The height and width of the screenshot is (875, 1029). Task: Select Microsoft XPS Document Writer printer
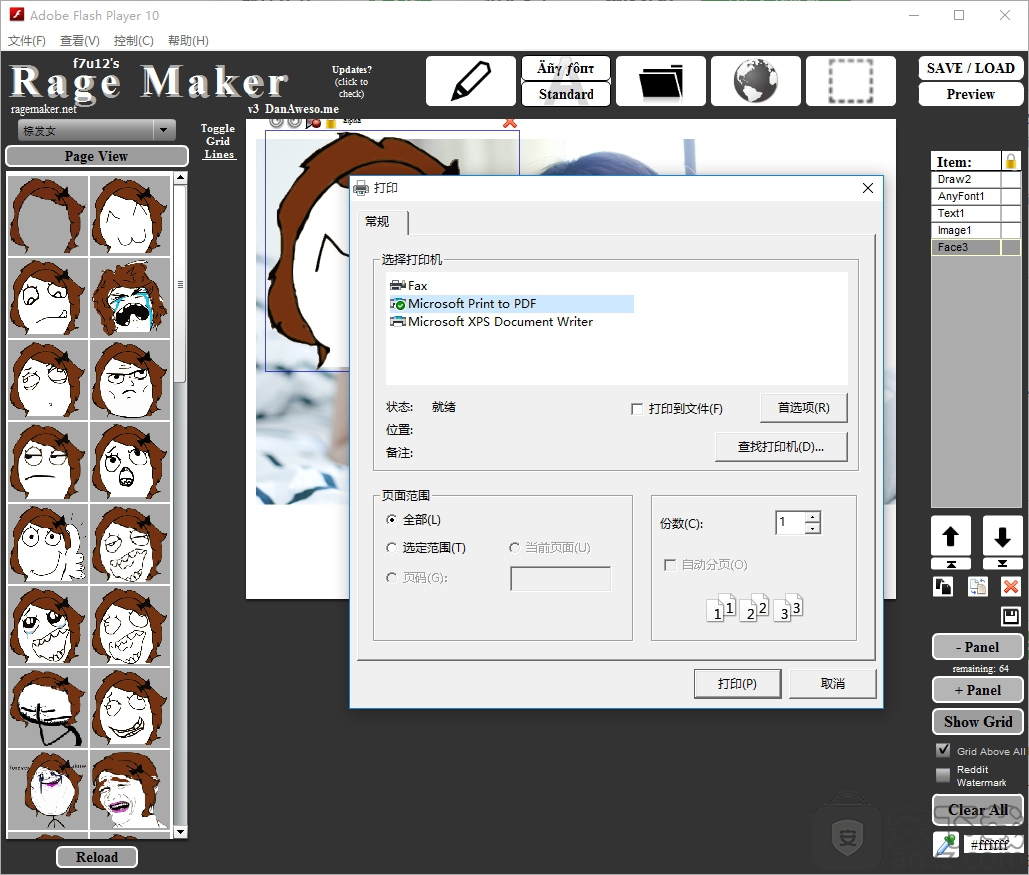tap(492, 322)
